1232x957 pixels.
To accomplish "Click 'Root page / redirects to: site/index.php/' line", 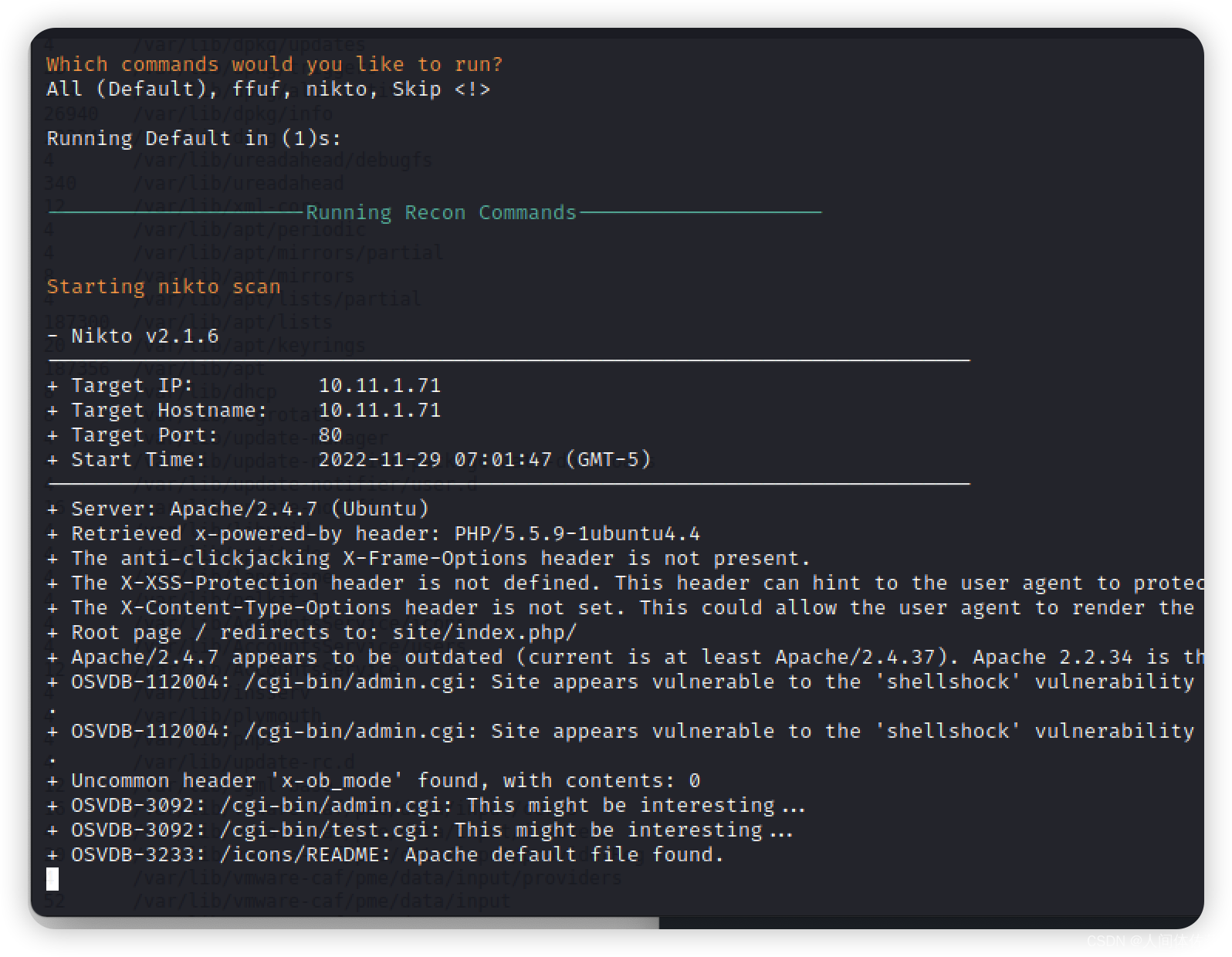I will click(x=311, y=632).
